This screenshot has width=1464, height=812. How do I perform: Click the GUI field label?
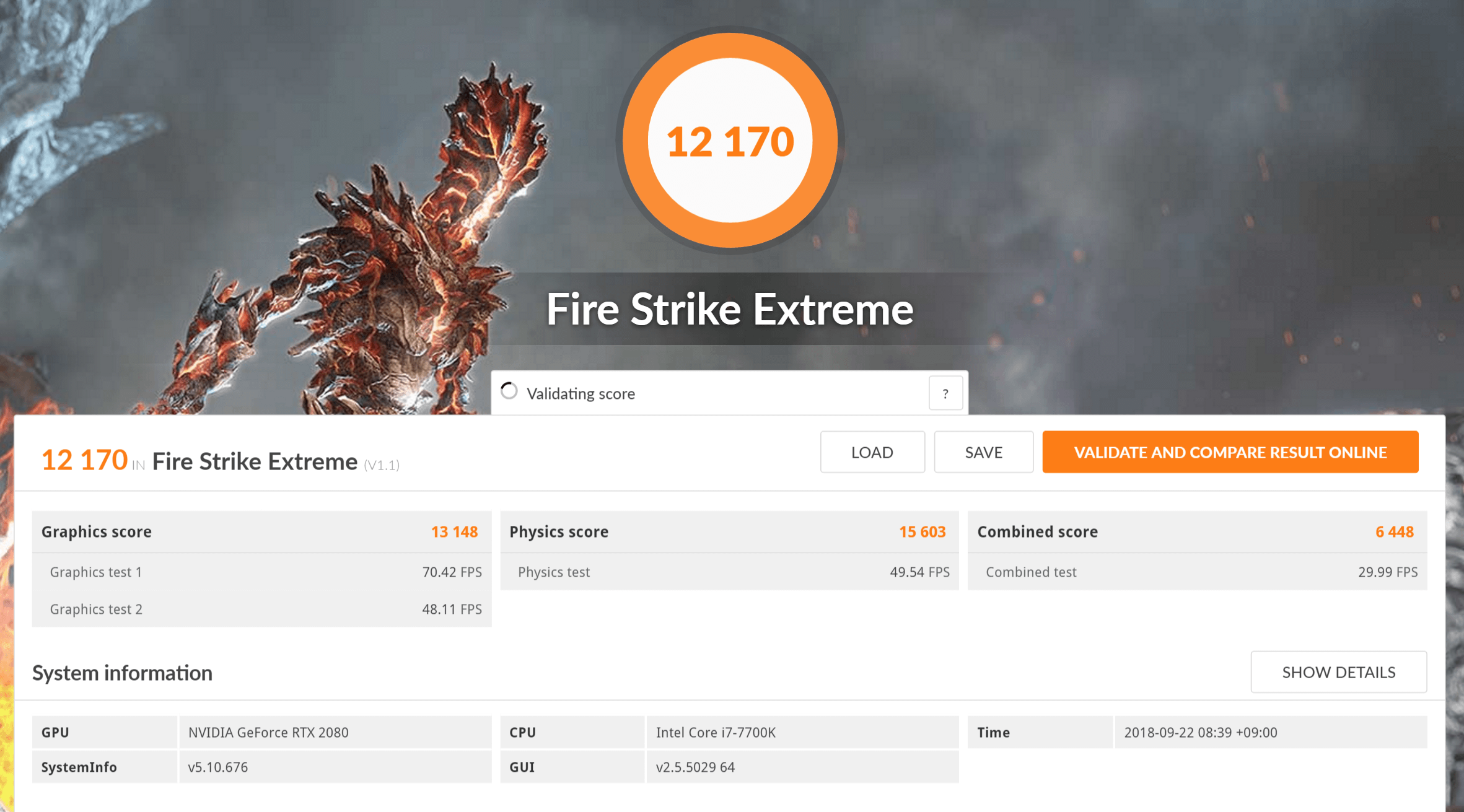pos(522,767)
